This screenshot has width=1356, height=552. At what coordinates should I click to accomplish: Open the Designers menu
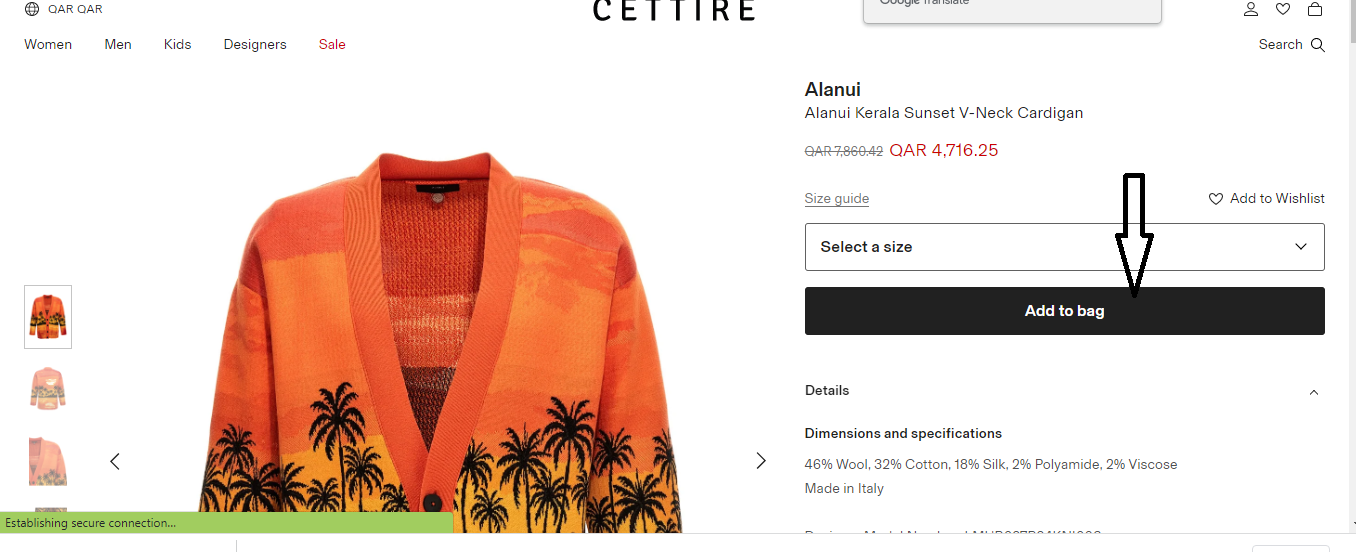[x=255, y=45]
